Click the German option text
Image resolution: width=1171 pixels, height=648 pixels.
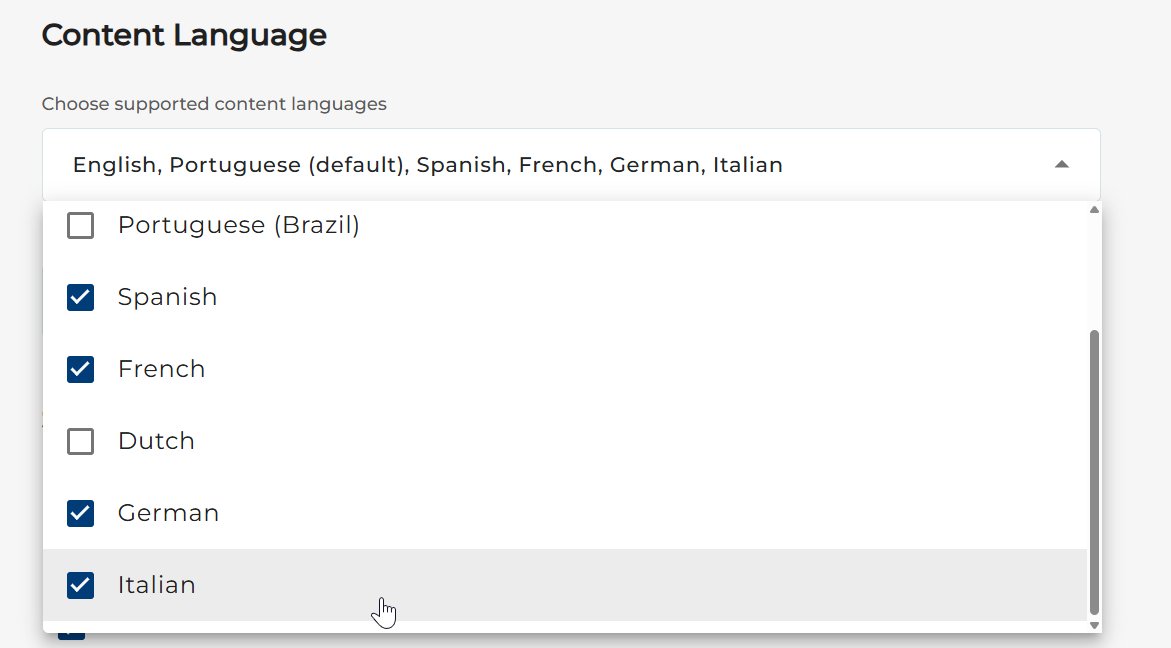pyautogui.click(x=168, y=514)
